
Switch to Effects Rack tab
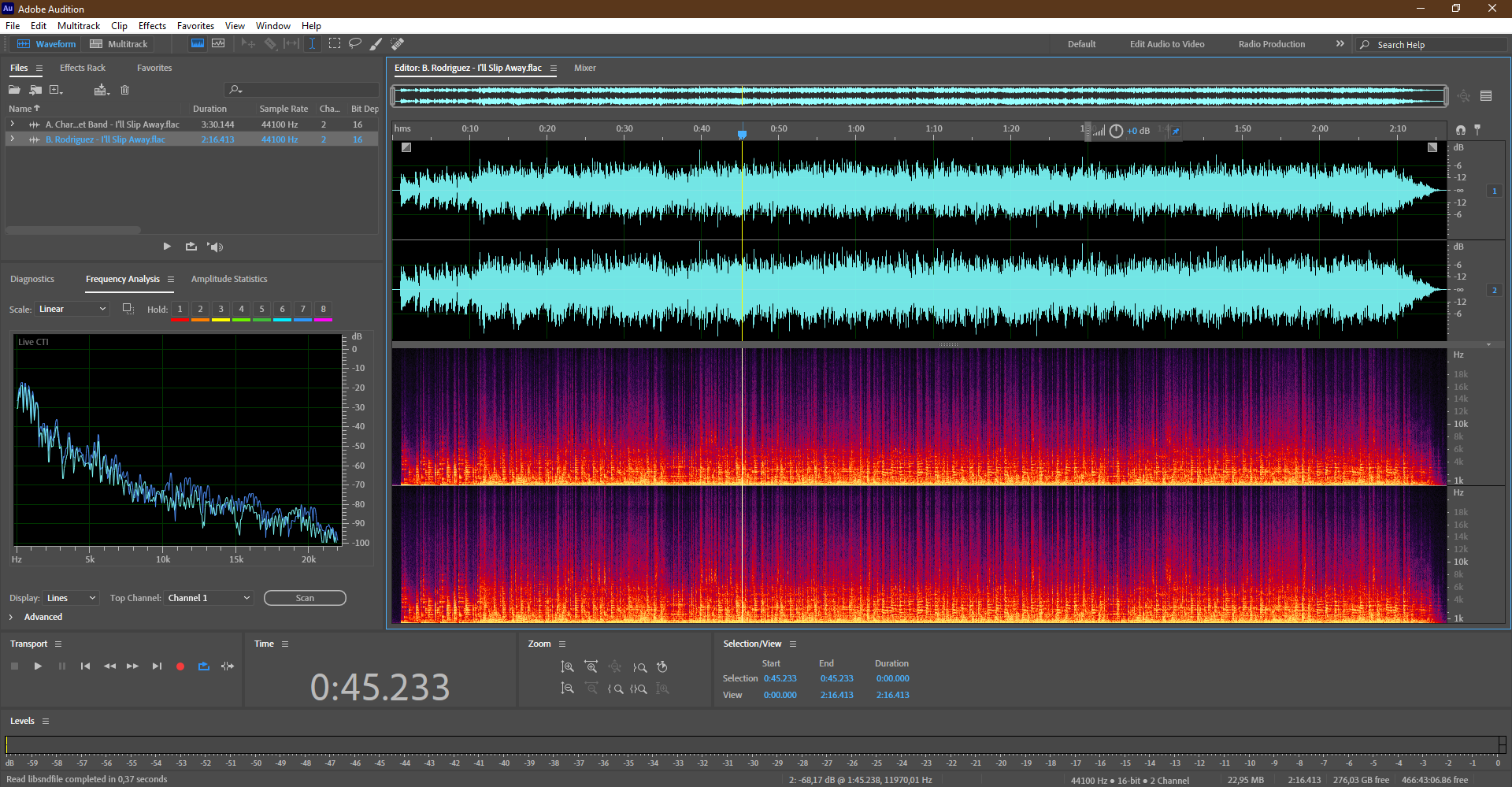[x=83, y=68]
